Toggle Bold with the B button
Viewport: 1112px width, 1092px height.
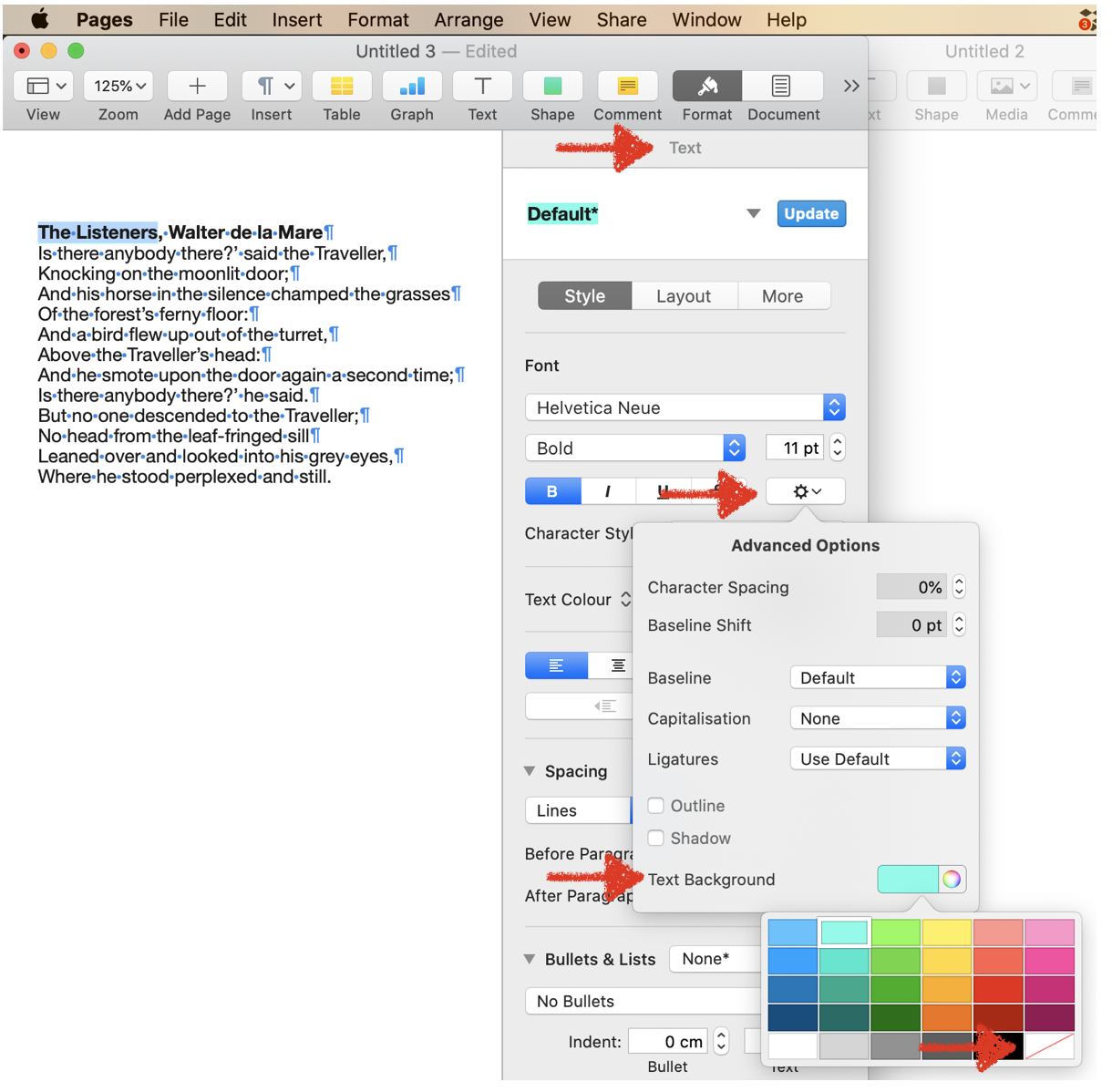pyautogui.click(x=552, y=491)
